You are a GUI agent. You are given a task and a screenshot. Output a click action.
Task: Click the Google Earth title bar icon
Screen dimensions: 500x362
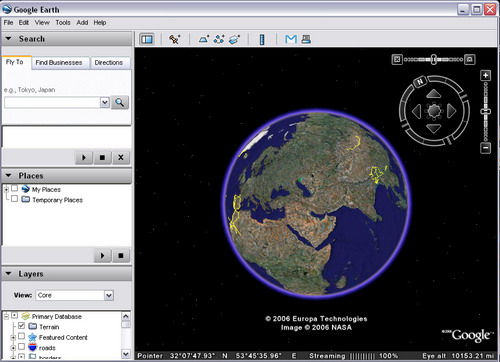pyautogui.click(x=7, y=9)
